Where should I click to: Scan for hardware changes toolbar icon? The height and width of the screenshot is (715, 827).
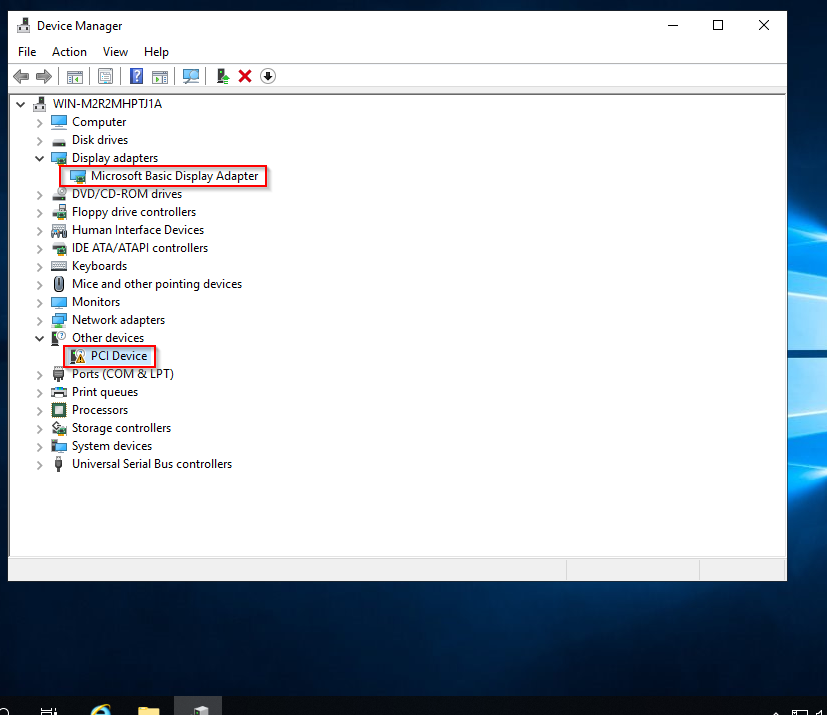pos(191,76)
